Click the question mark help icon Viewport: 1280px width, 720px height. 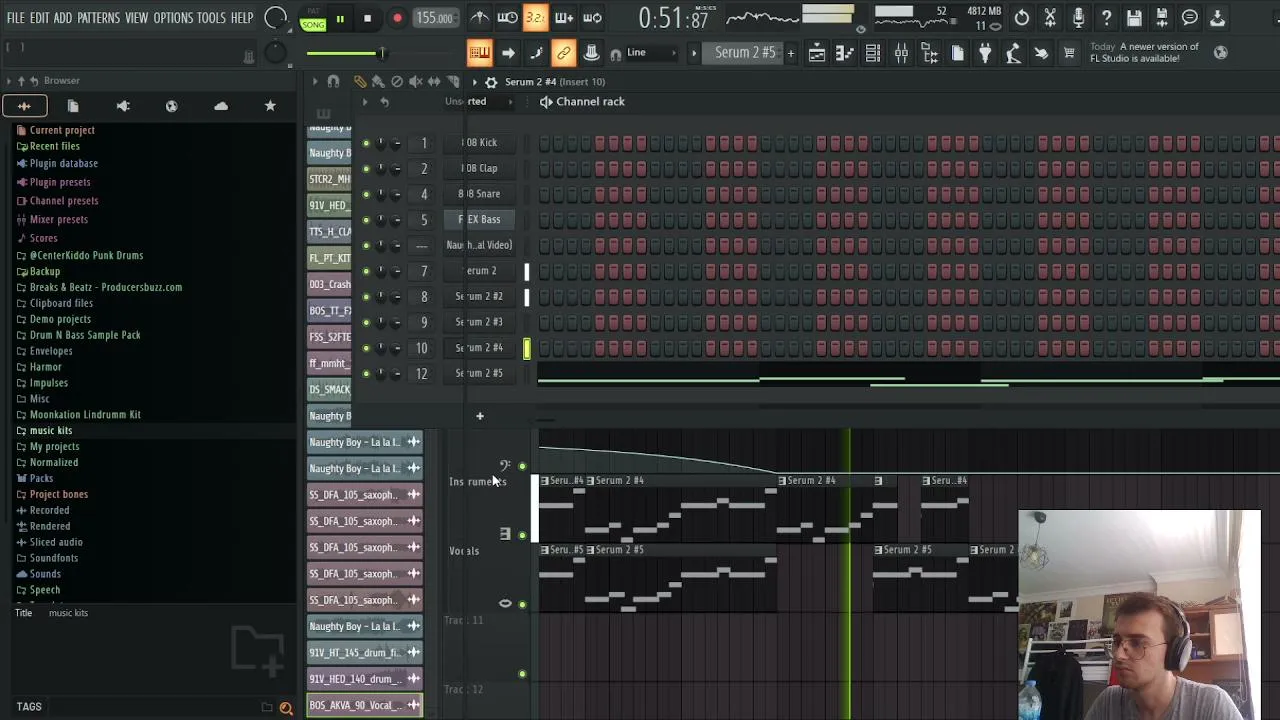(x=1106, y=17)
